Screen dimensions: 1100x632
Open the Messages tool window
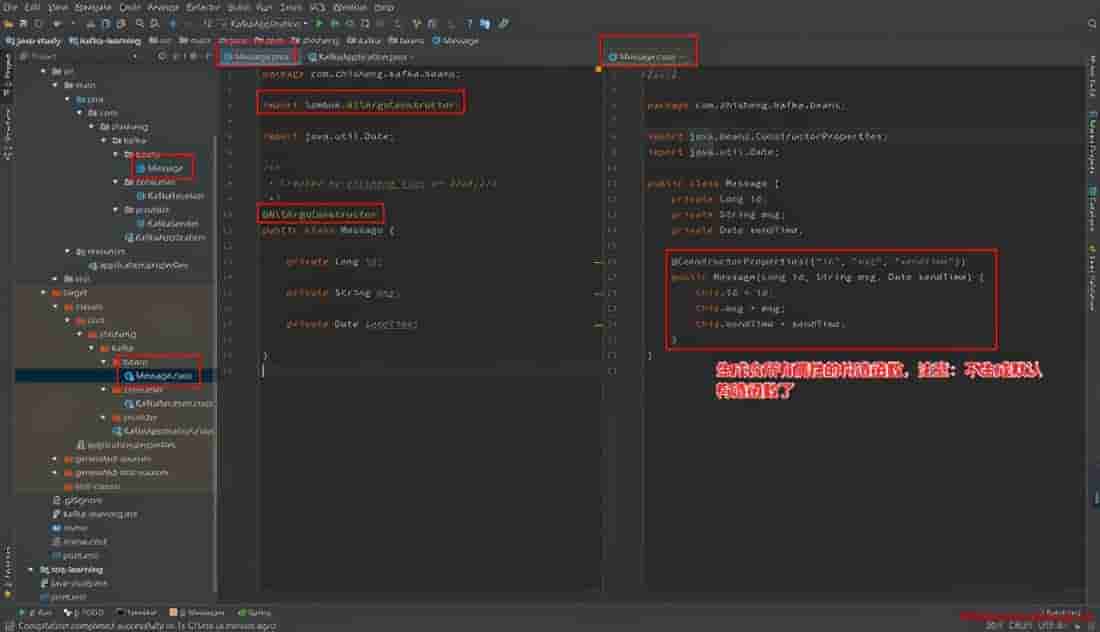coord(201,612)
